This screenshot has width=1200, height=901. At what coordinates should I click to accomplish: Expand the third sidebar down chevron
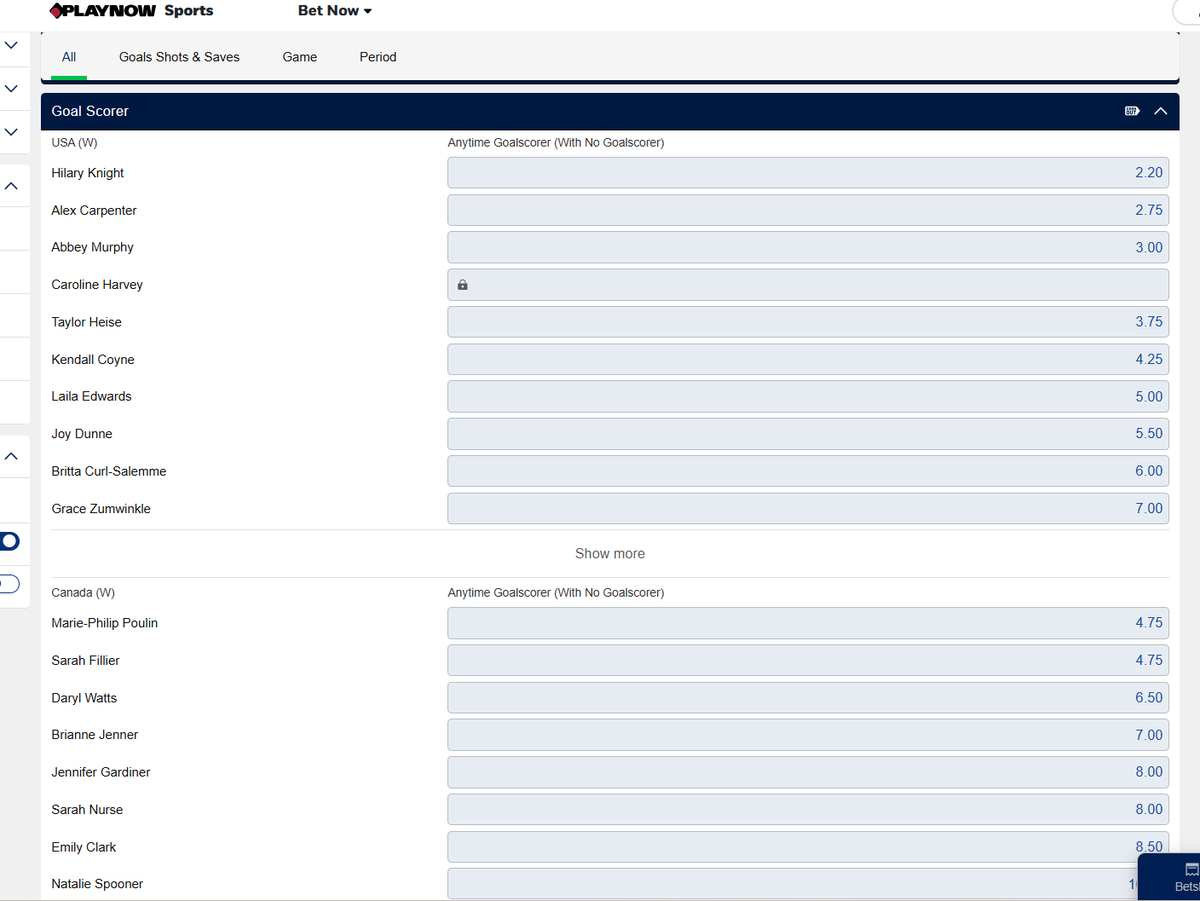pos(11,132)
